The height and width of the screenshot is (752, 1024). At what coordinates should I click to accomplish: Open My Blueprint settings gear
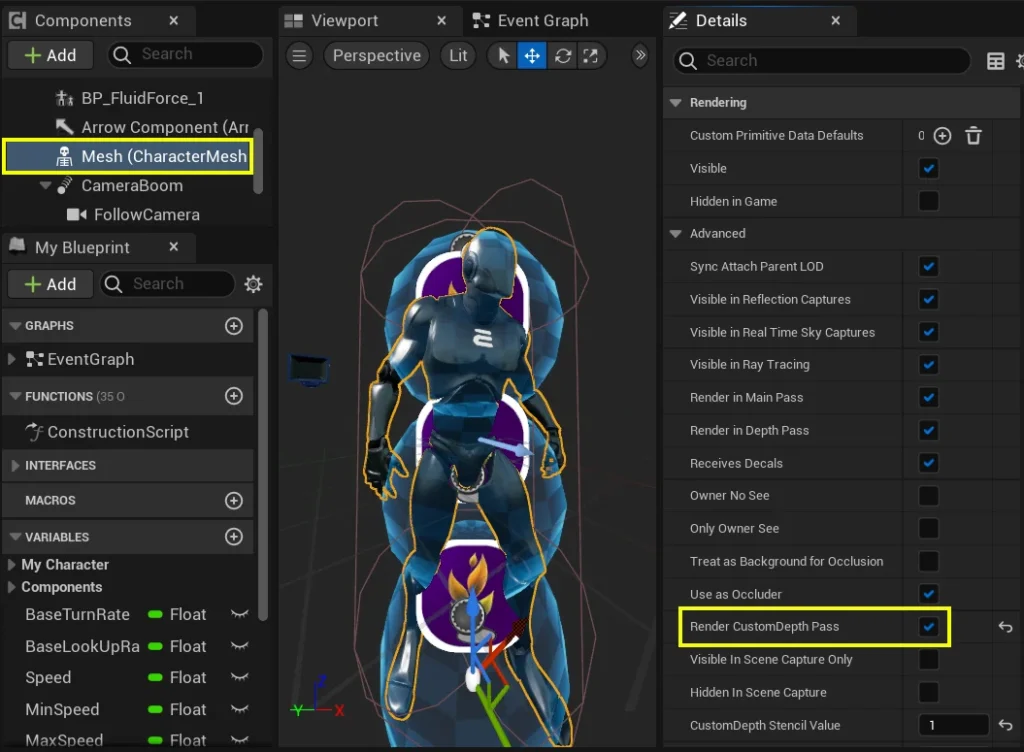253,284
